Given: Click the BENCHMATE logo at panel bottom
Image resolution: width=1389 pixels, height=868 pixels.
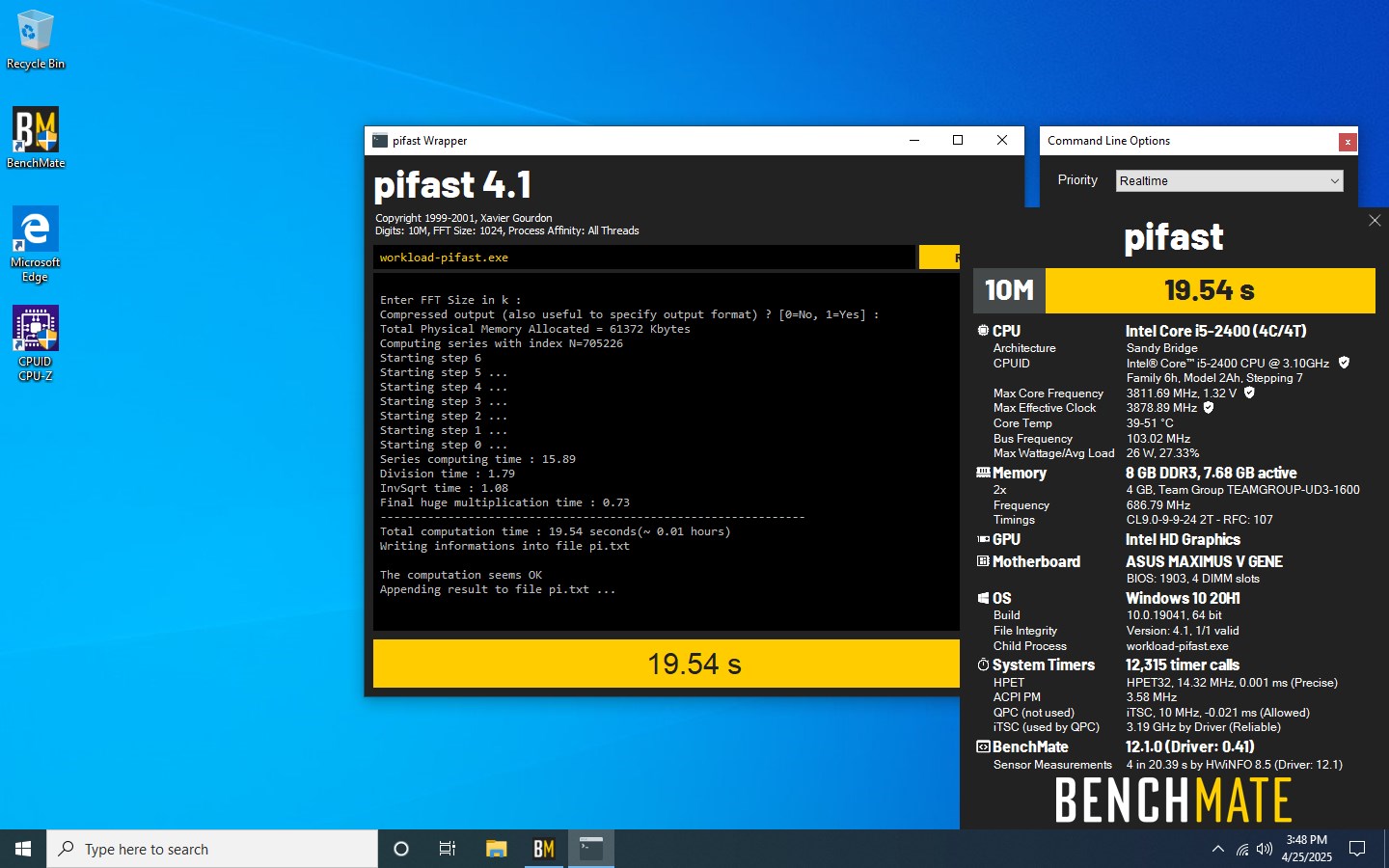Looking at the screenshot, I should [x=1173, y=800].
